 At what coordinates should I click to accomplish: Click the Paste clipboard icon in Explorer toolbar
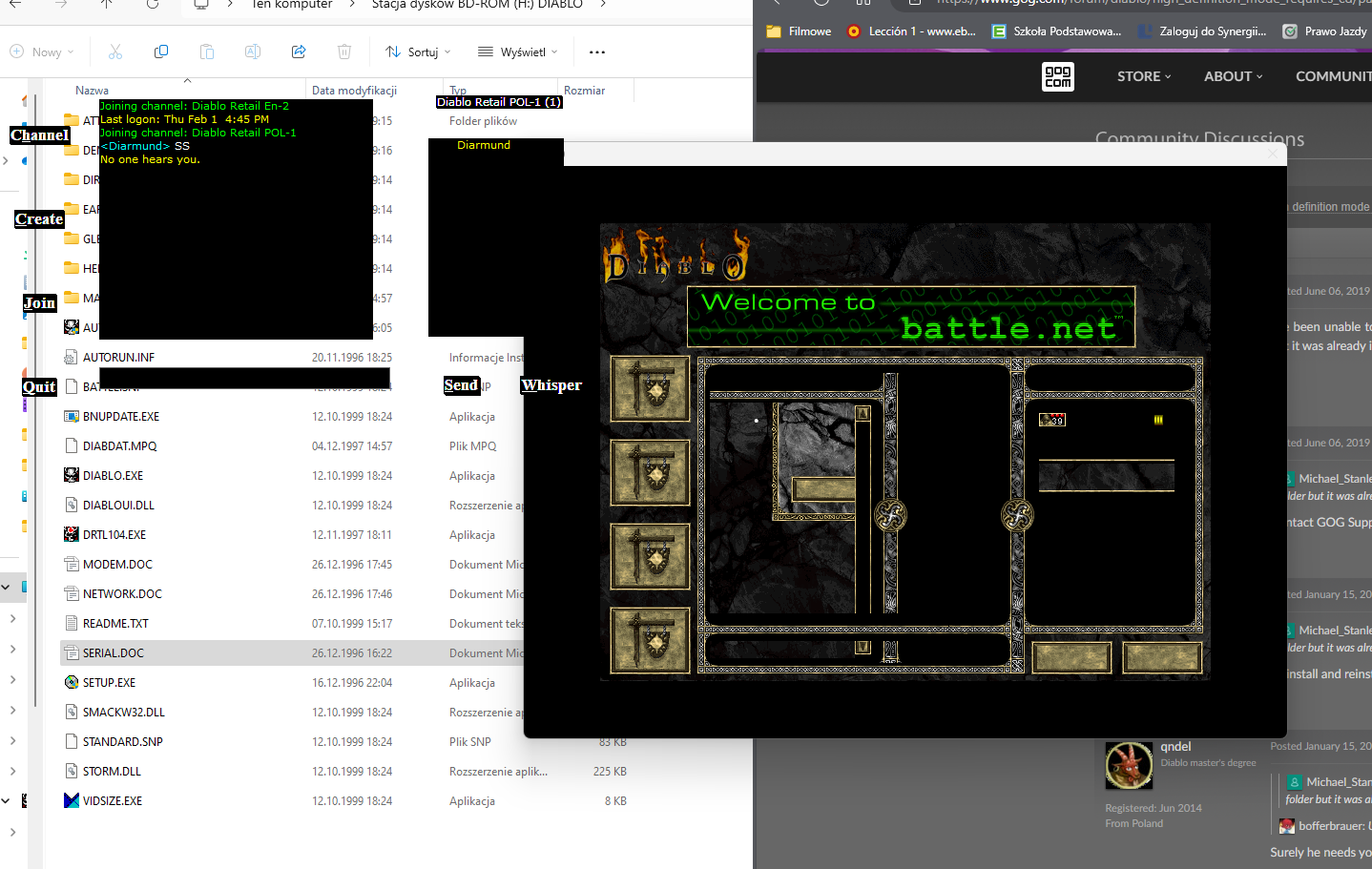click(x=207, y=52)
